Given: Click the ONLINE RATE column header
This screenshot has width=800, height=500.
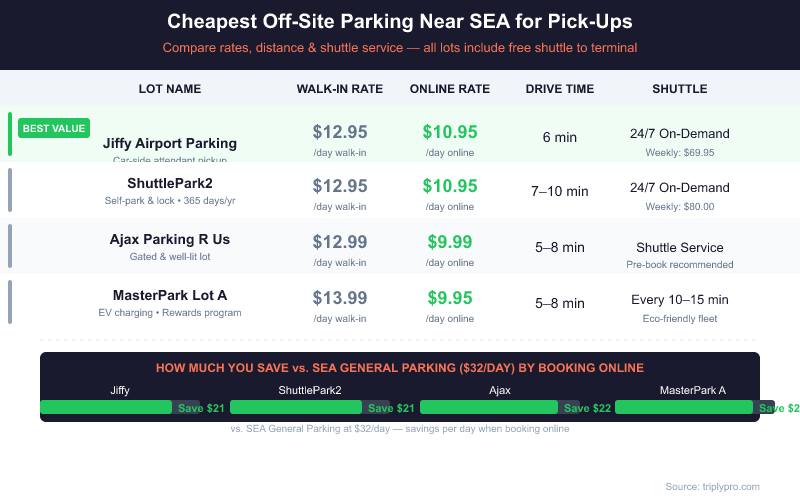Looking at the screenshot, I should [x=450, y=89].
